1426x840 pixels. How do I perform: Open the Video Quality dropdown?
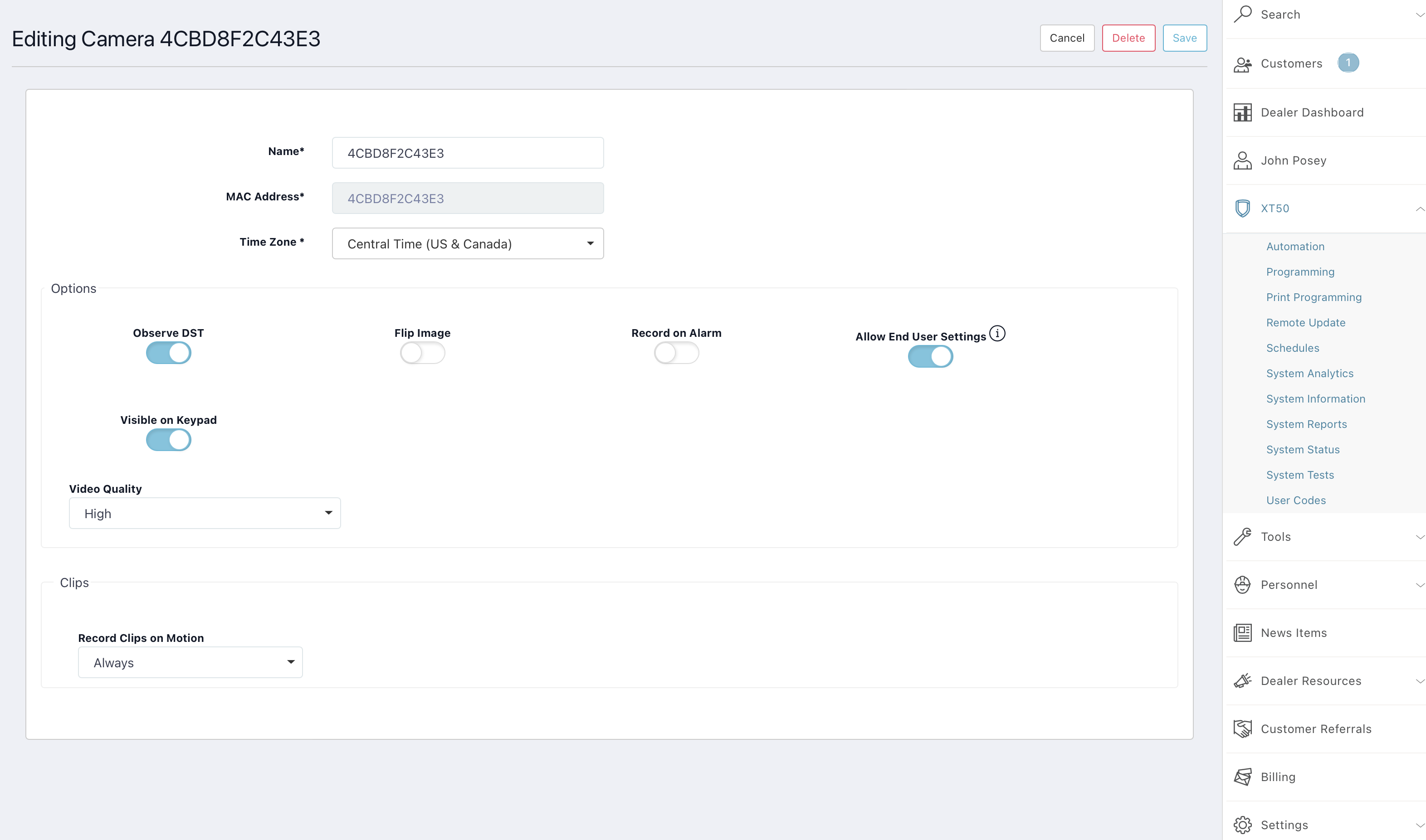[205, 514]
